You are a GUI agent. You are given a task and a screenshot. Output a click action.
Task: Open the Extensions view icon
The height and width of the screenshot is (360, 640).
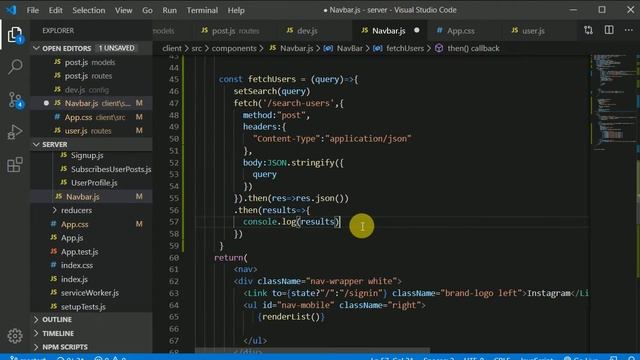point(15,165)
